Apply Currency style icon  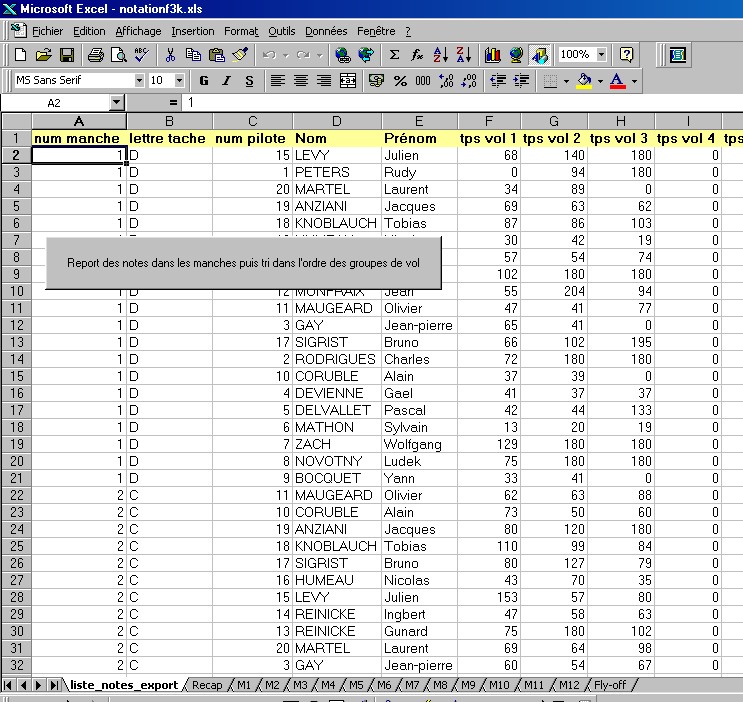pyautogui.click(x=377, y=81)
